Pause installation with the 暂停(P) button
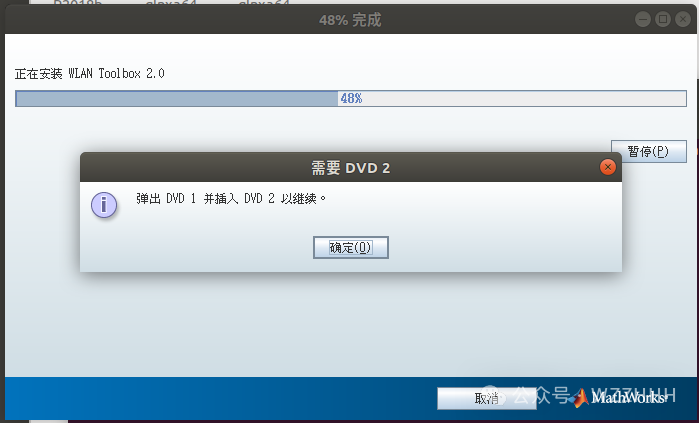This screenshot has height=423, width=699. pos(648,152)
